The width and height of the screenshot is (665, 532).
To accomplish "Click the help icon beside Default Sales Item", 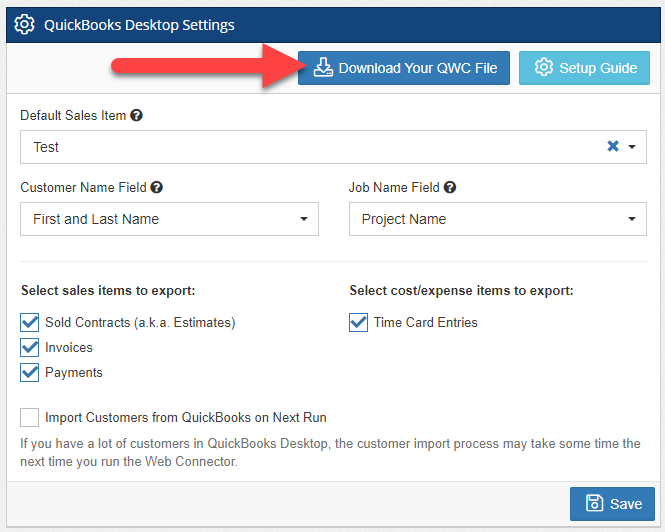I will 137,116.
